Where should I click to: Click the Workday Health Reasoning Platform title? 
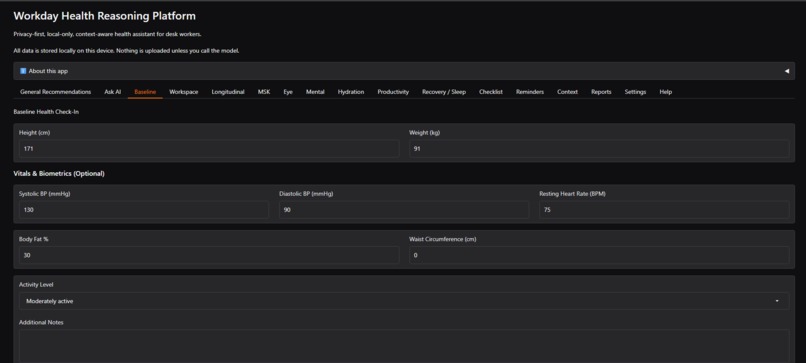coord(104,16)
